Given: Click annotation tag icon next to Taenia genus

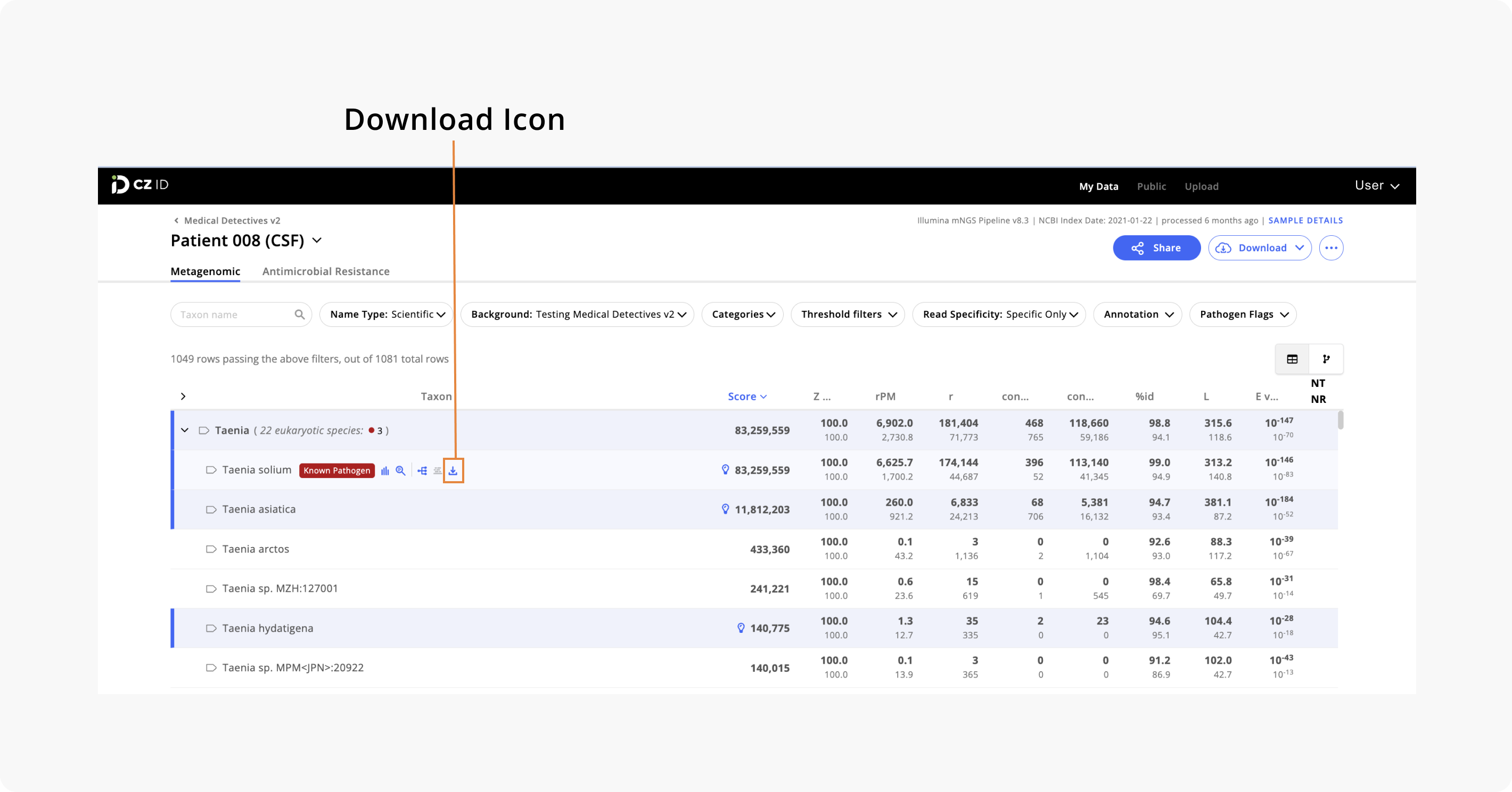Looking at the screenshot, I should (204, 431).
